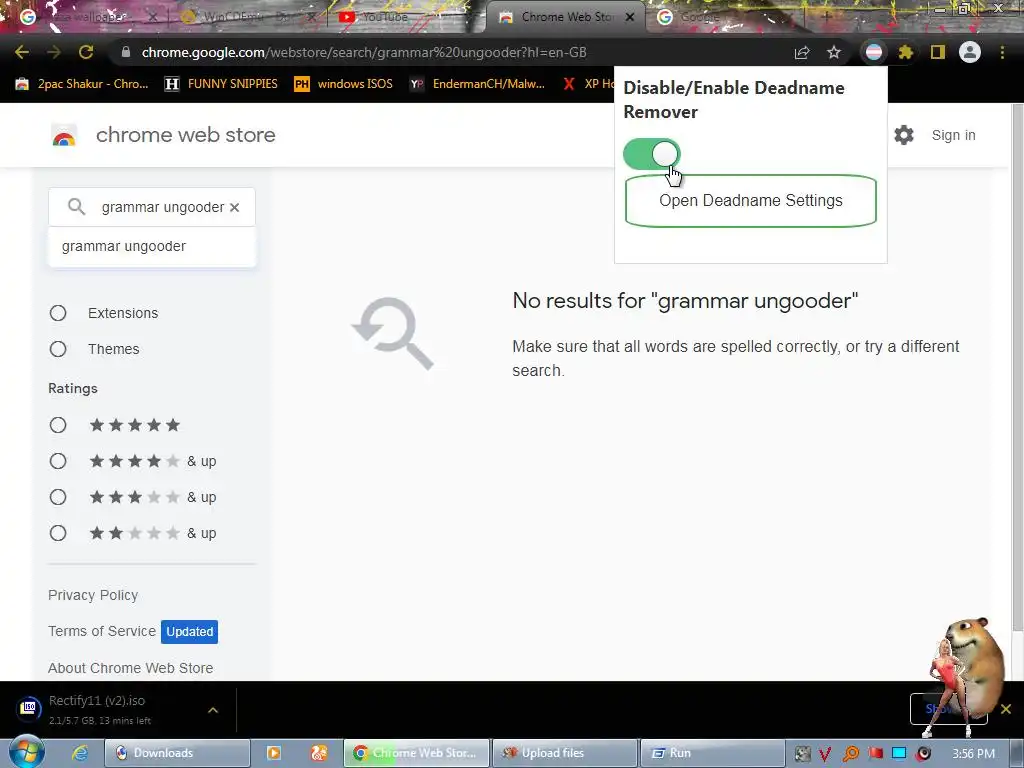The height and width of the screenshot is (768, 1024).
Task: Click the address bar URL
Action: (364, 52)
